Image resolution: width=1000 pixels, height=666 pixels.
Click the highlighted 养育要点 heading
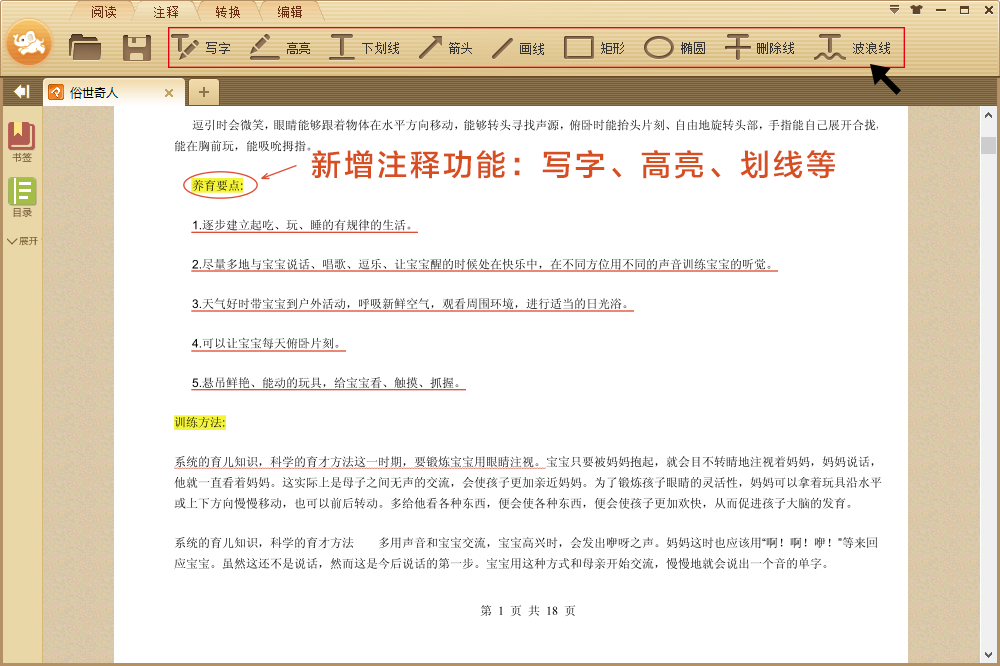pos(217,186)
